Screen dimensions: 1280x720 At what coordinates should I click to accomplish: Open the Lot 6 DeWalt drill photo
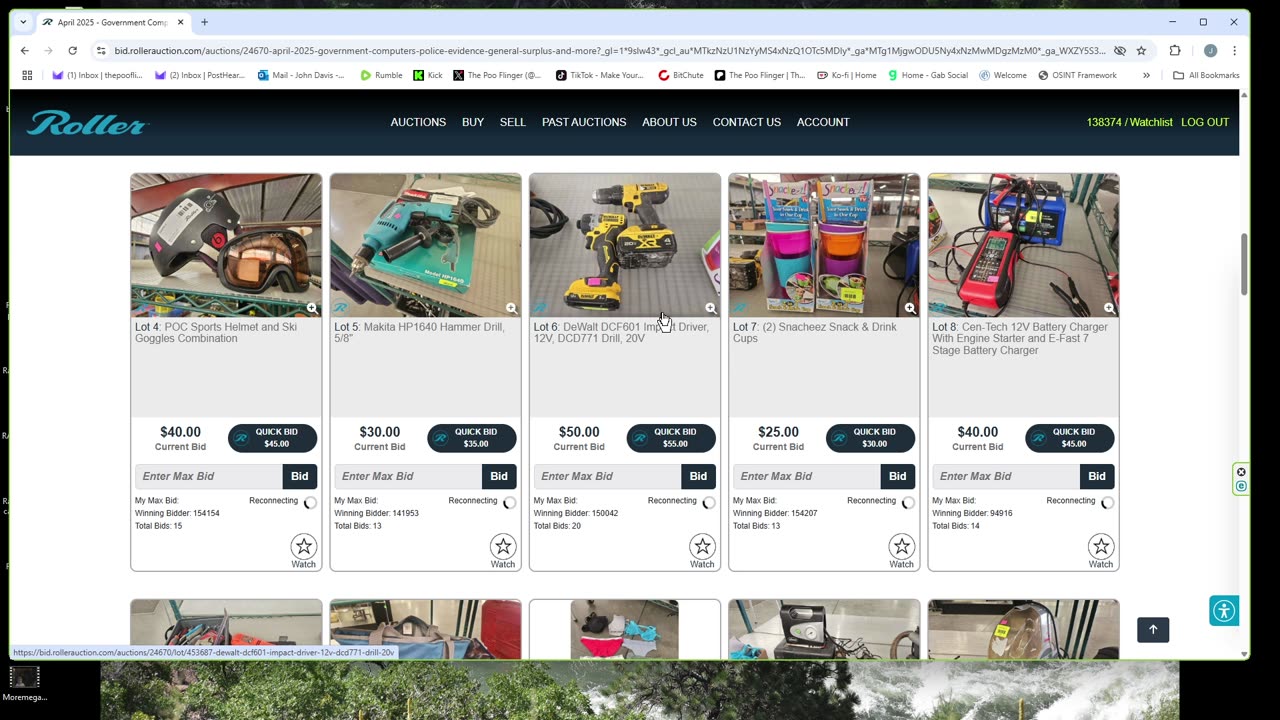tap(625, 245)
